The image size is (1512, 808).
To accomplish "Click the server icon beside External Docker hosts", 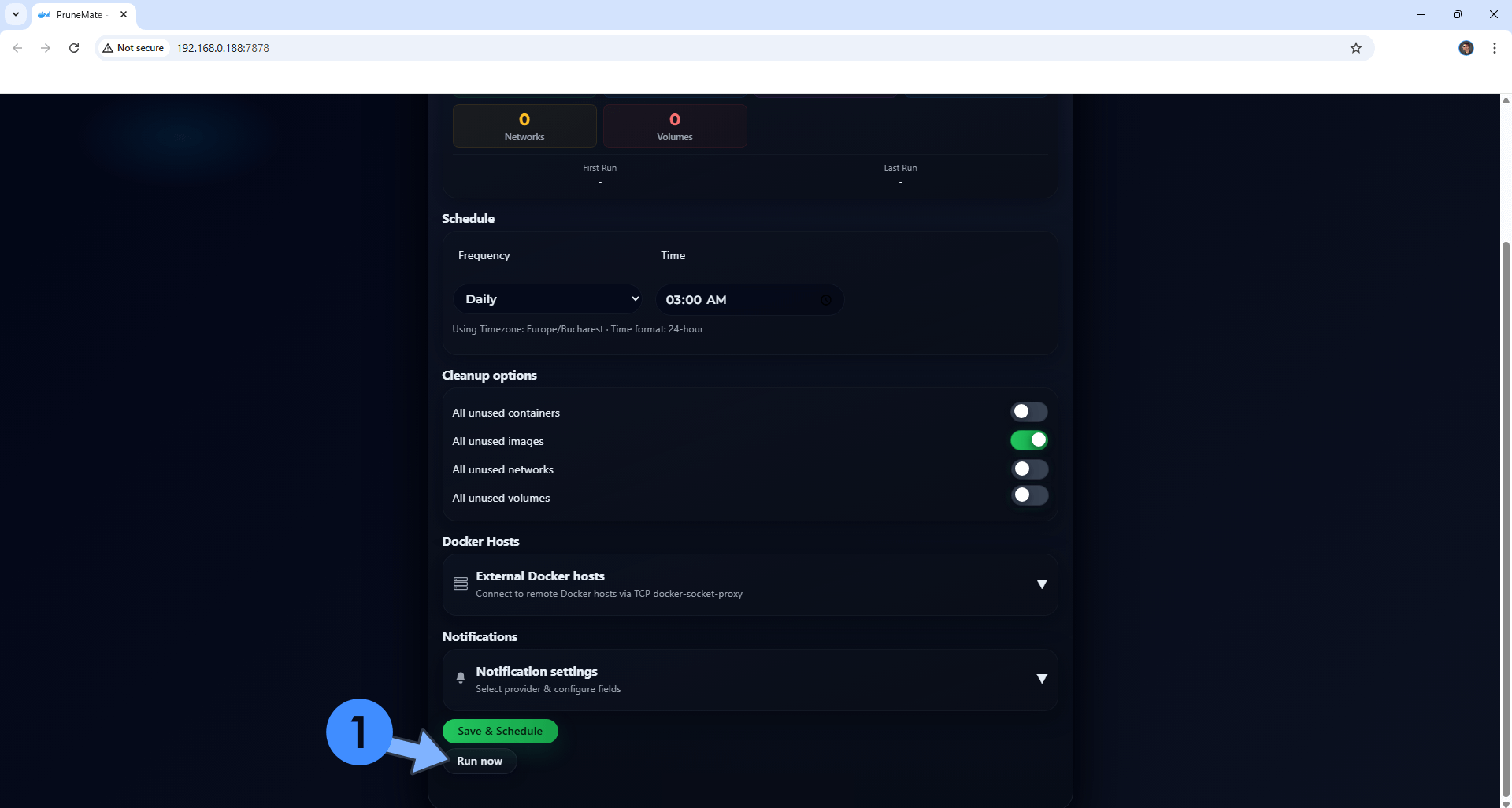I will (x=460, y=584).
